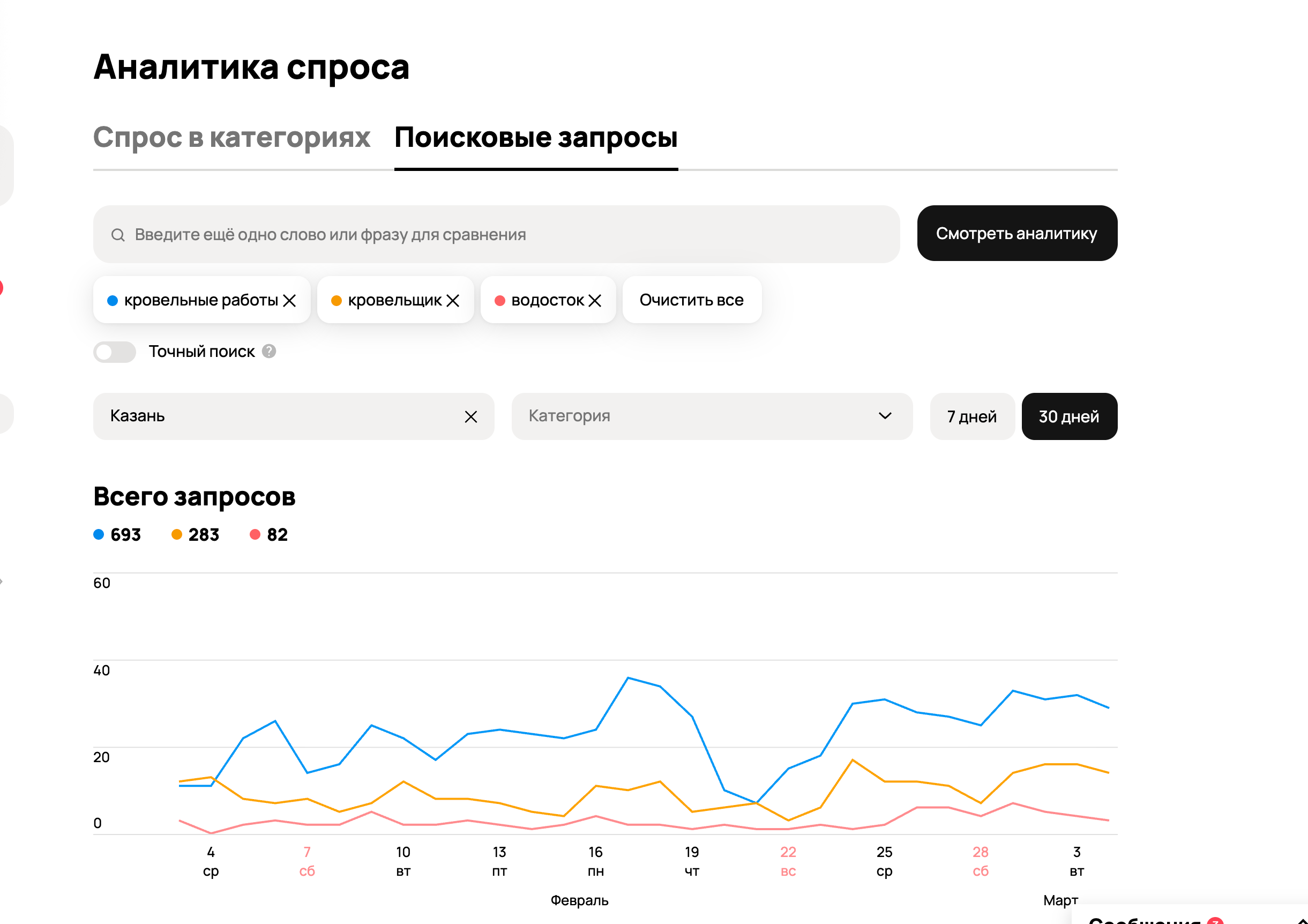Viewport: 1308px width, 924px height.
Task: Click the red dot legend next to 82
Action: (255, 534)
